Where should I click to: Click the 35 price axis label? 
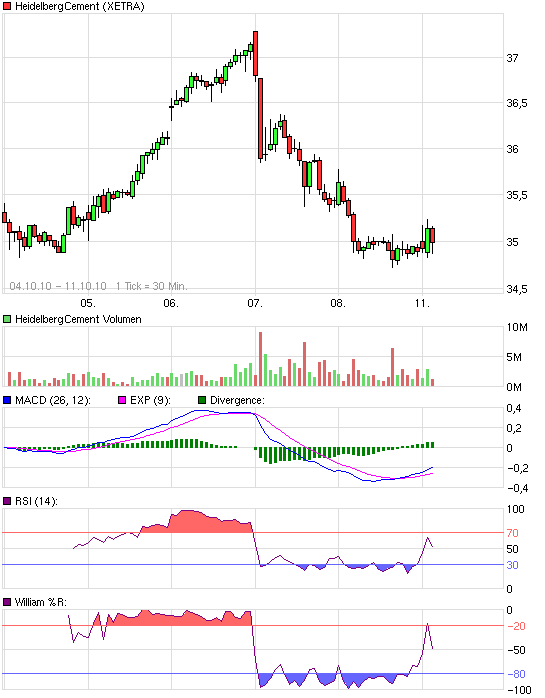click(x=512, y=242)
